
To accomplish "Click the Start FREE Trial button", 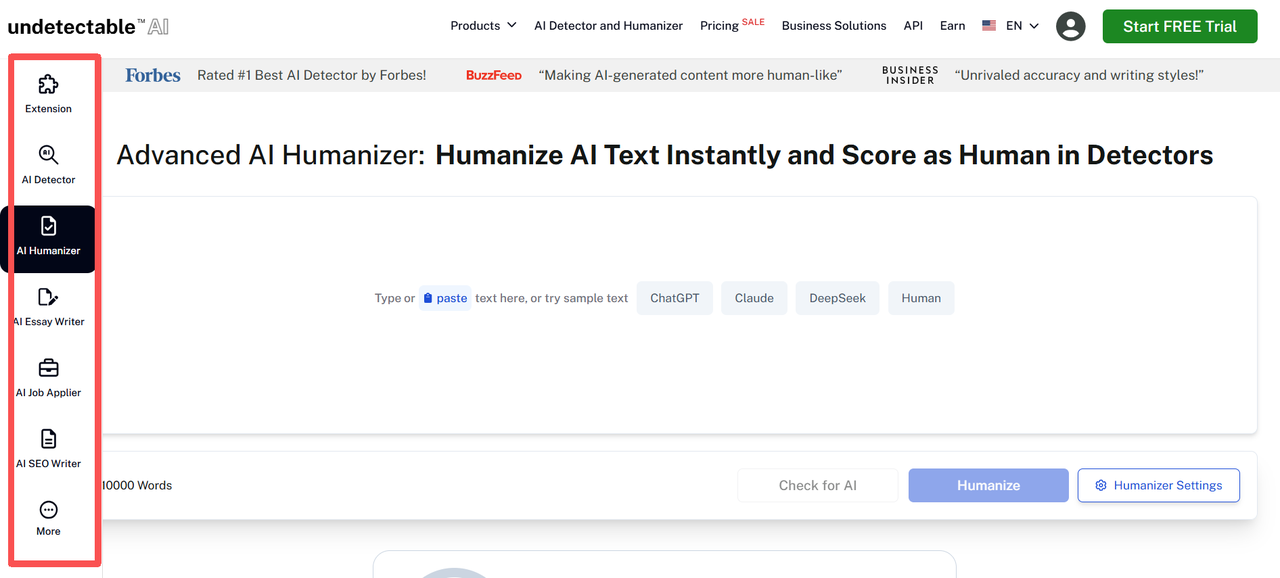I will [x=1180, y=26].
